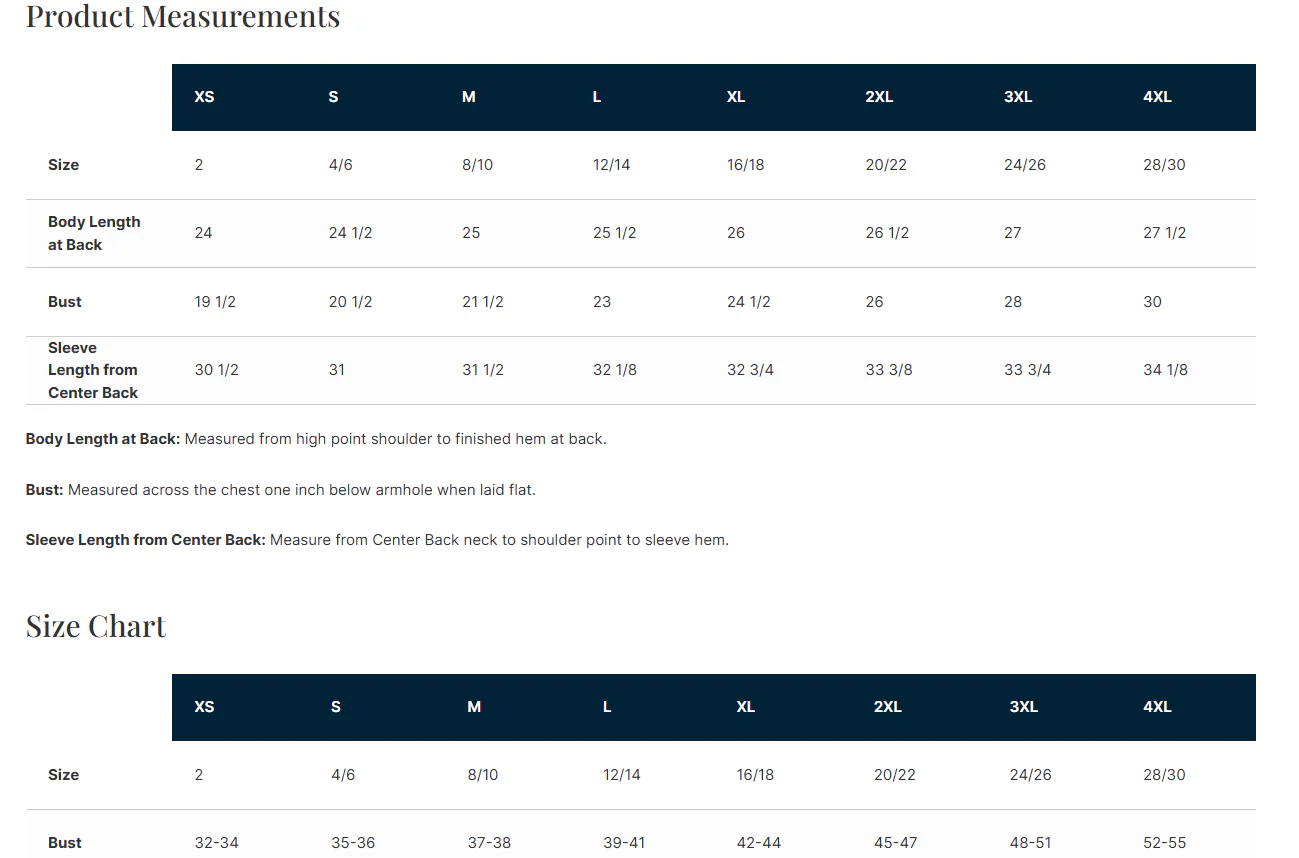Click the 26 1/2 body length value

887,233
